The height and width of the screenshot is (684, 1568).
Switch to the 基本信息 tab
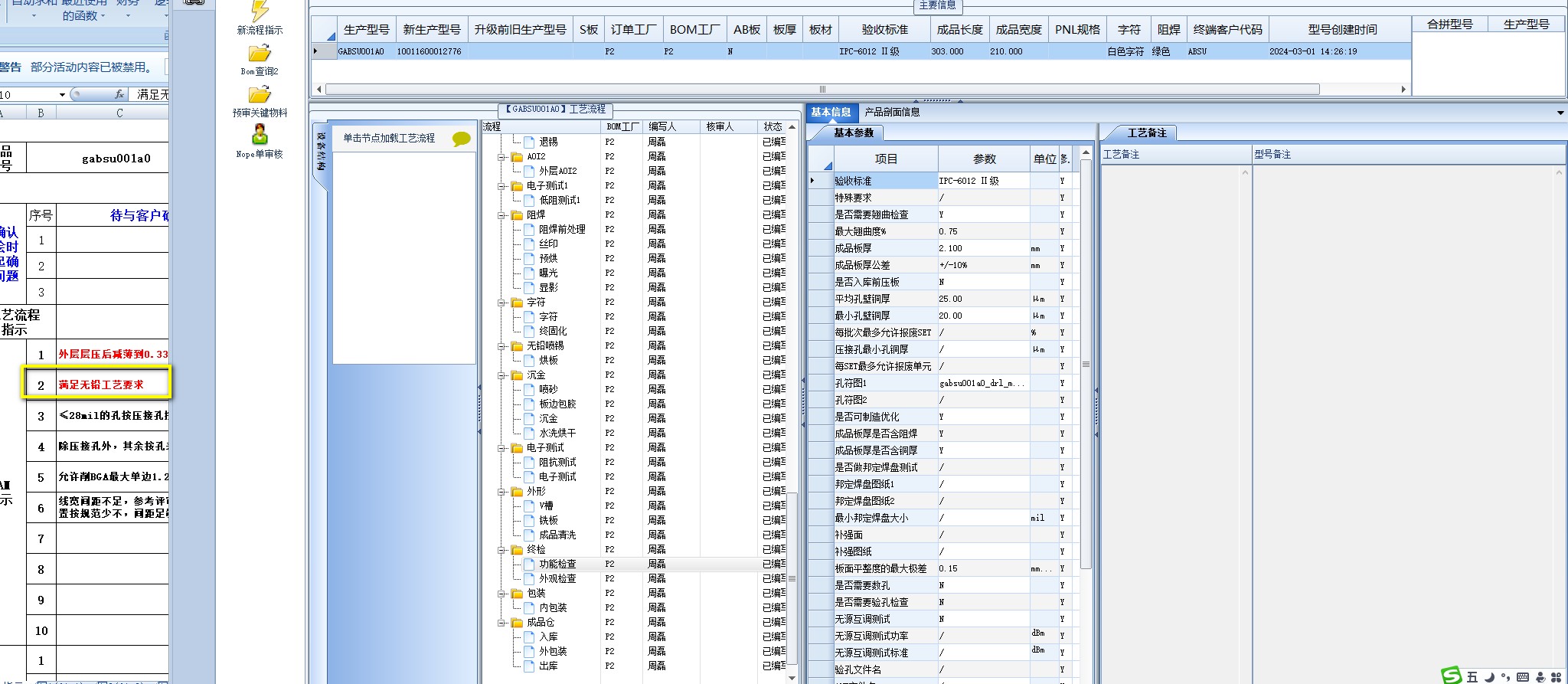point(831,112)
